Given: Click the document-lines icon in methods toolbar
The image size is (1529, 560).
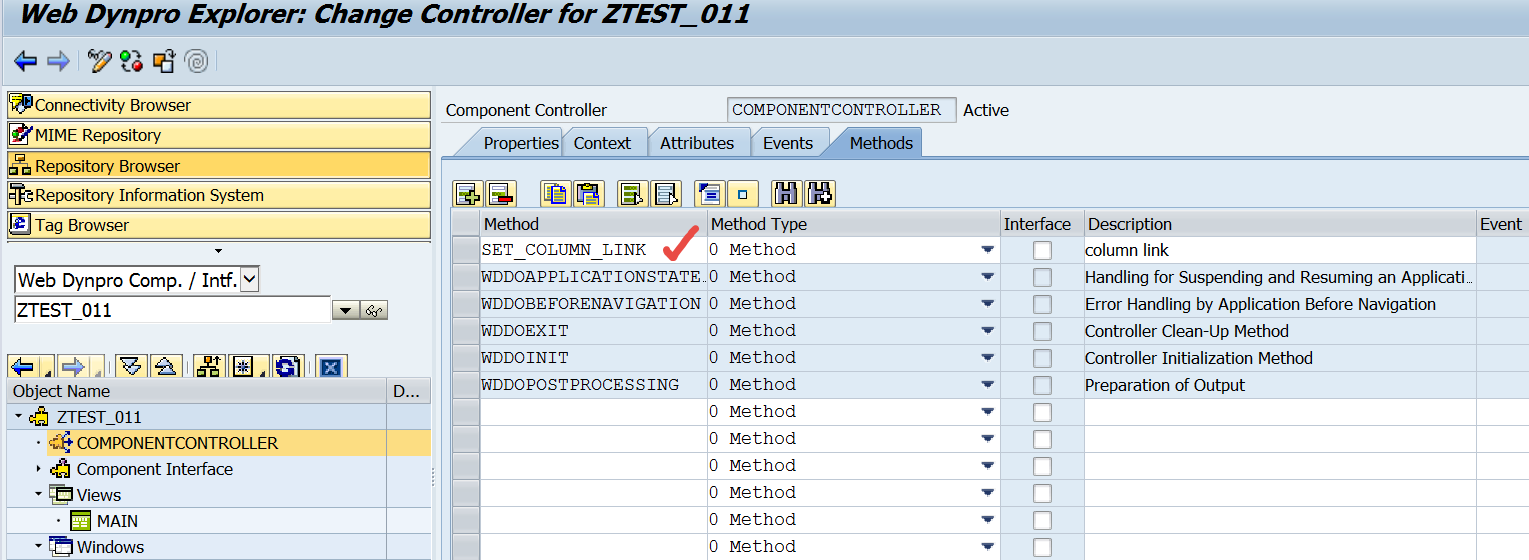Looking at the screenshot, I should 709,194.
